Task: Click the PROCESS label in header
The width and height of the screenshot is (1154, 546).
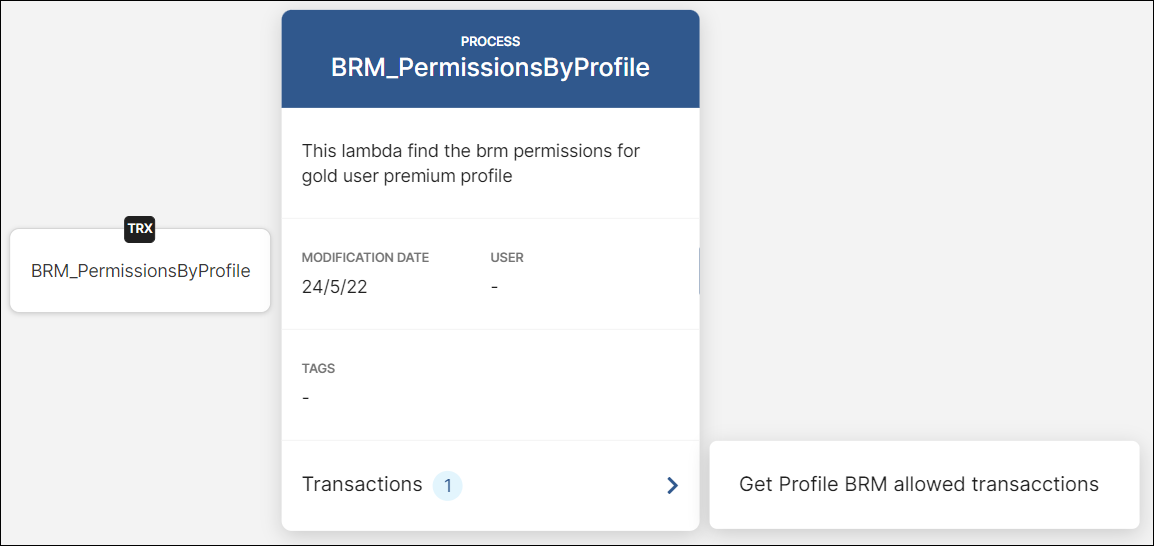Action: coord(490,42)
